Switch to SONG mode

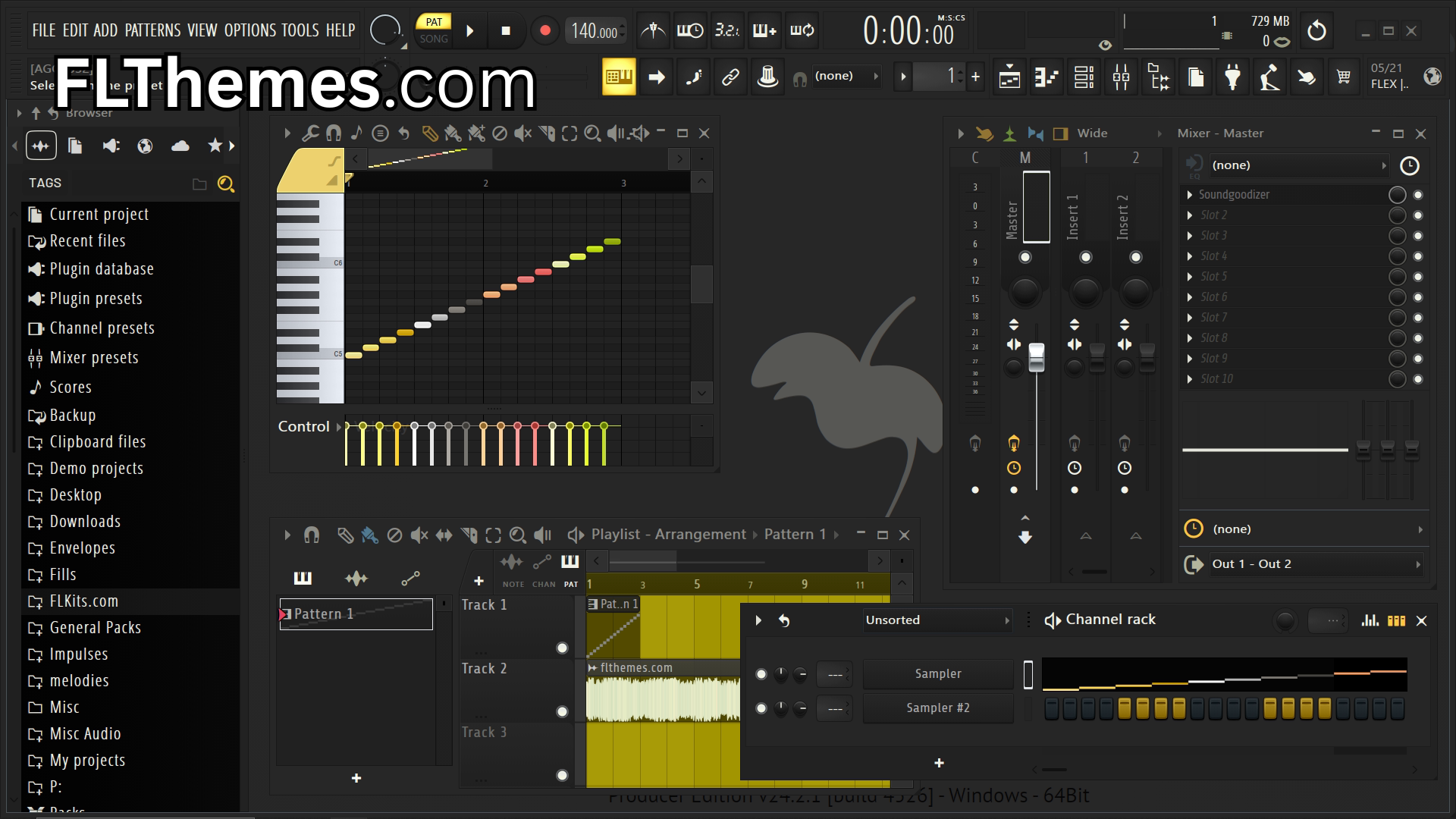(x=434, y=39)
